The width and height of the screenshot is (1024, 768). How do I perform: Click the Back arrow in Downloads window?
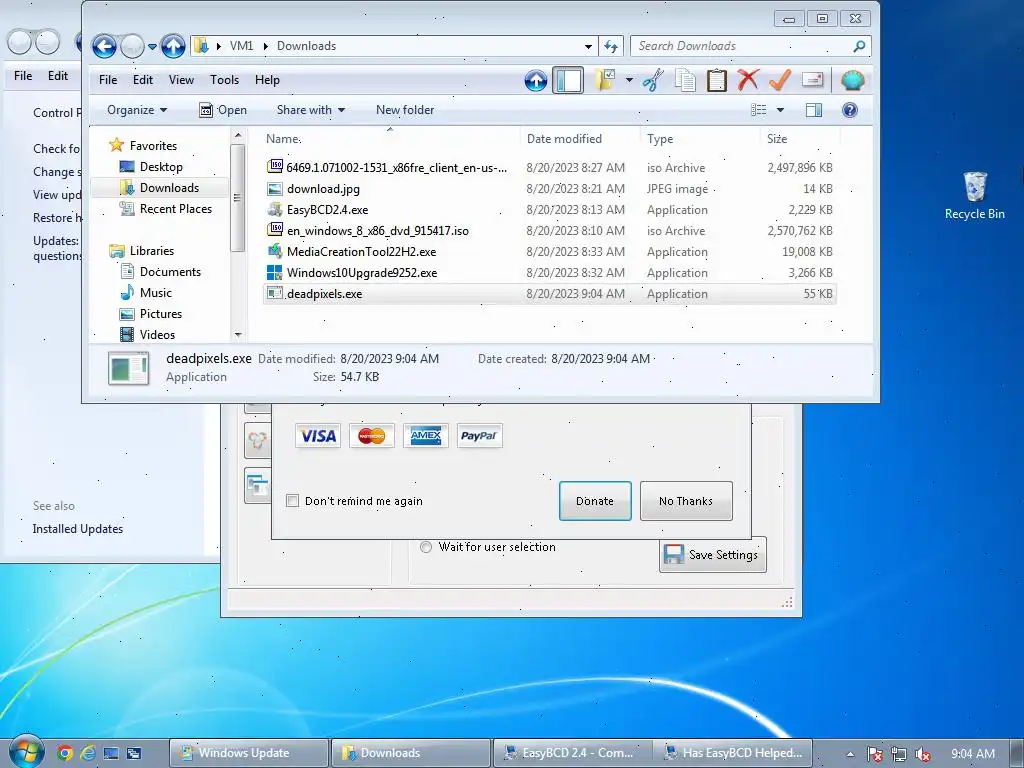(x=104, y=46)
